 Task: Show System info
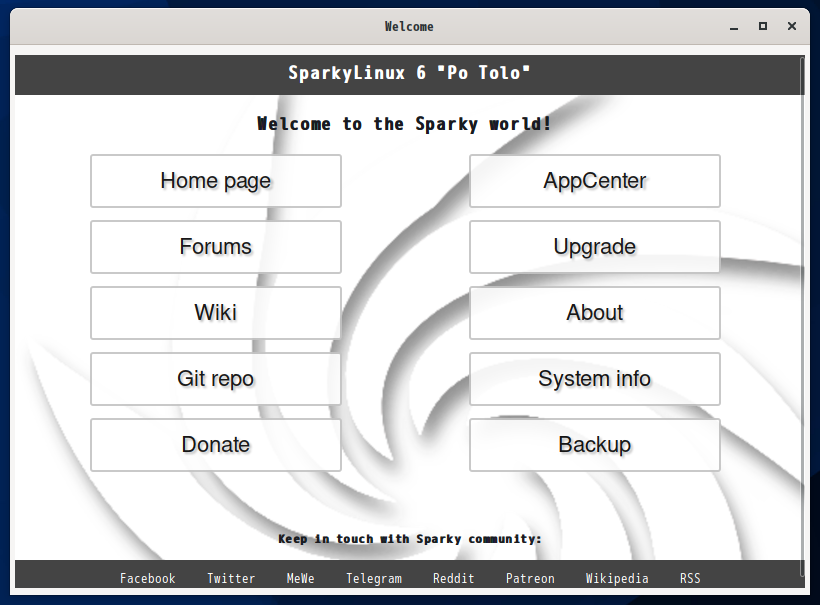(x=595, y=379)
